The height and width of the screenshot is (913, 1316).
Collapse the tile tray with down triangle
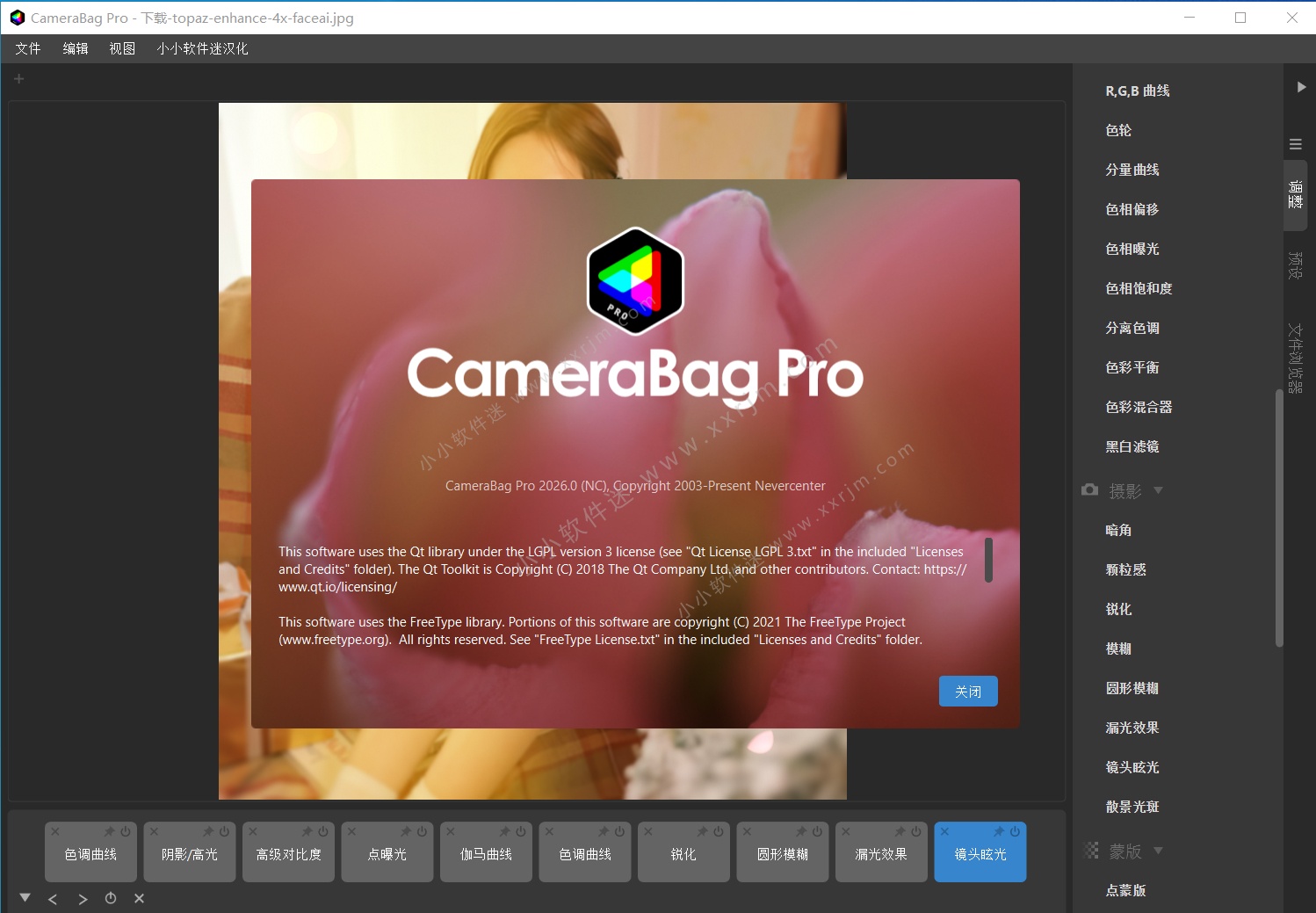pyautogui.click(x=25, y=898)
